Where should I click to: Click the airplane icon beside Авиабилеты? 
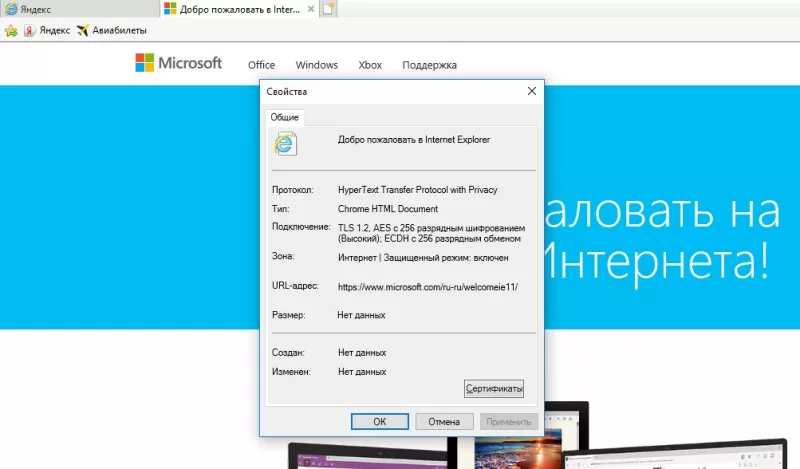click(x=83, y=31)
